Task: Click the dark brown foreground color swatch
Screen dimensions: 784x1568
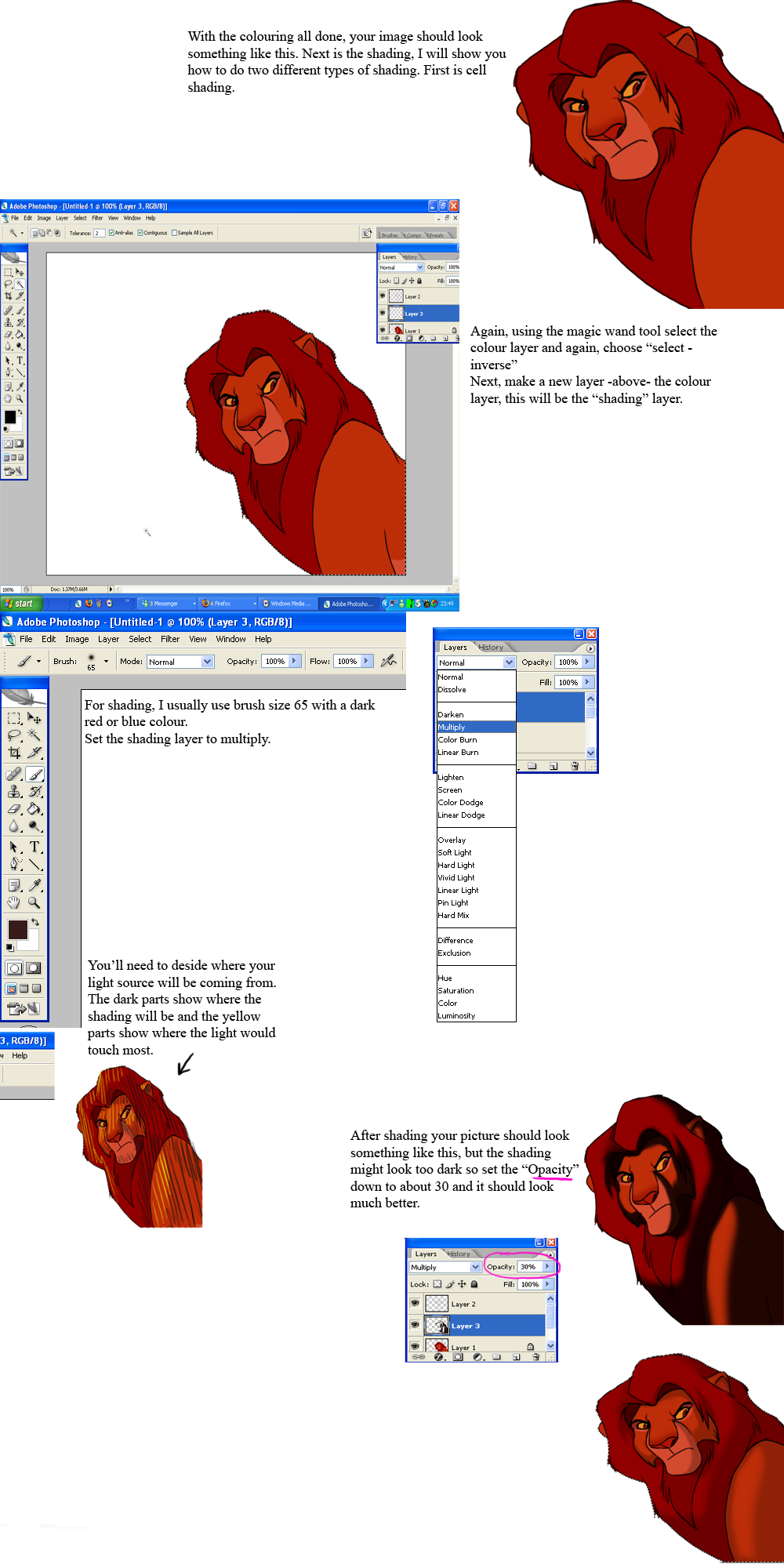Action: tap(17, 930)
